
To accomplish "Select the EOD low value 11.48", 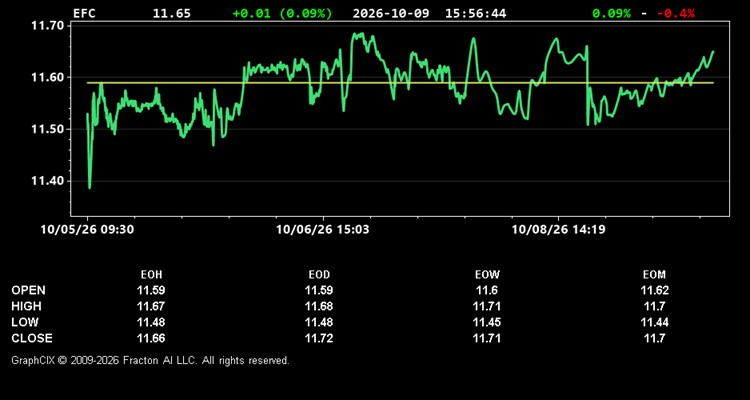I will point(319,322).
